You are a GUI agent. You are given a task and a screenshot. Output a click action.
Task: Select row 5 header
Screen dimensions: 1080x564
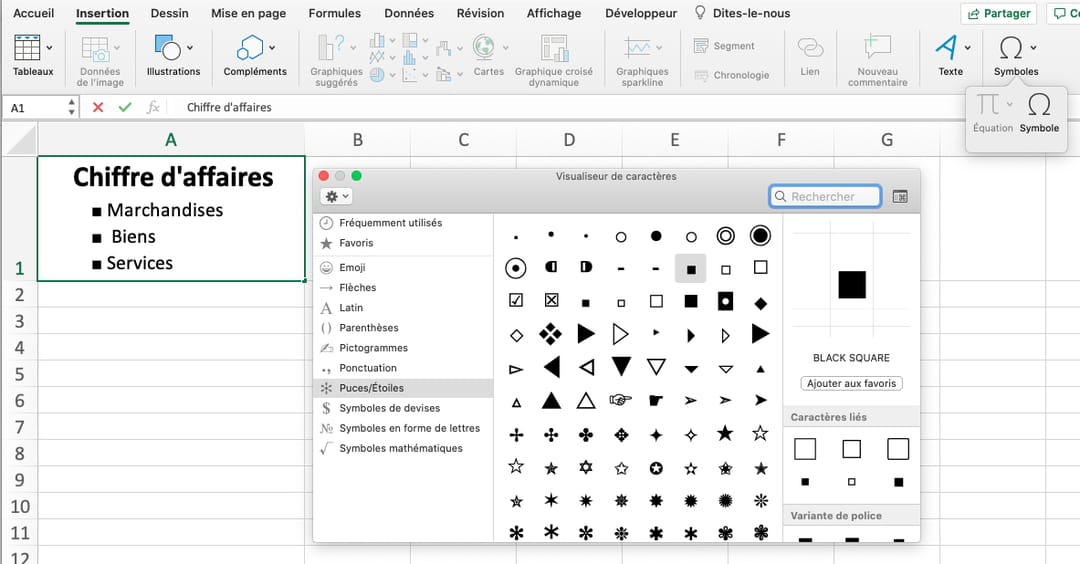[19, 374]
